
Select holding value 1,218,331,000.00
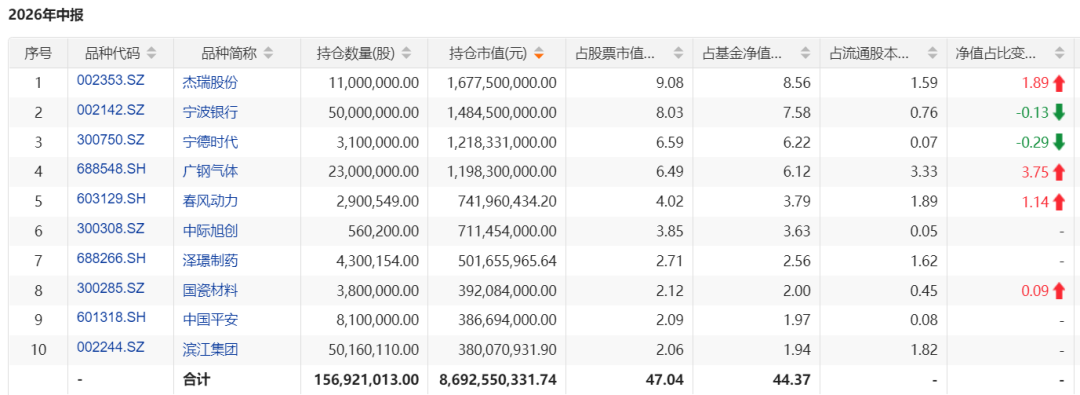(501, 143)
